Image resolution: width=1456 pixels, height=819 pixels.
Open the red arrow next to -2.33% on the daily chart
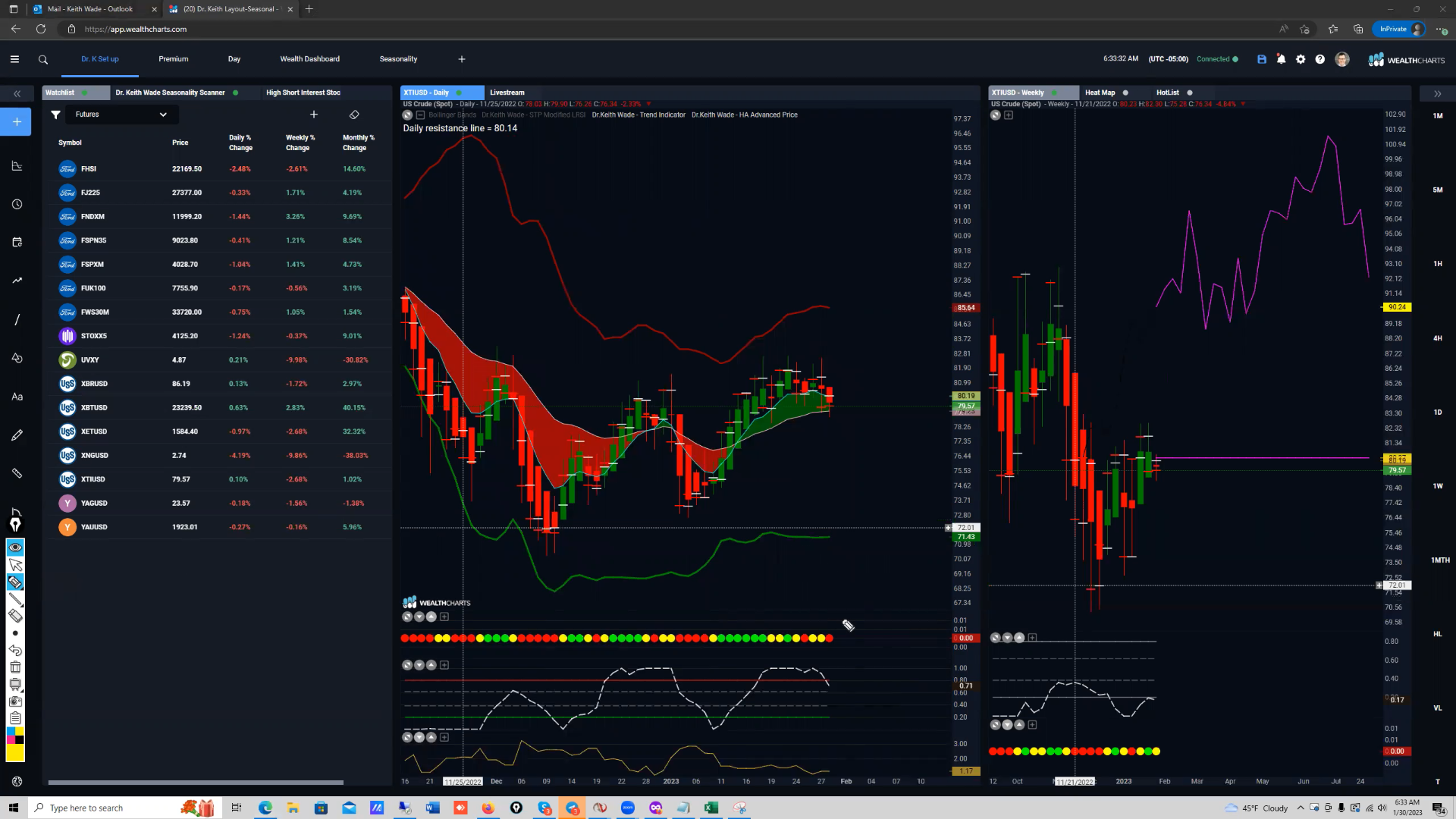pos(648,104)
